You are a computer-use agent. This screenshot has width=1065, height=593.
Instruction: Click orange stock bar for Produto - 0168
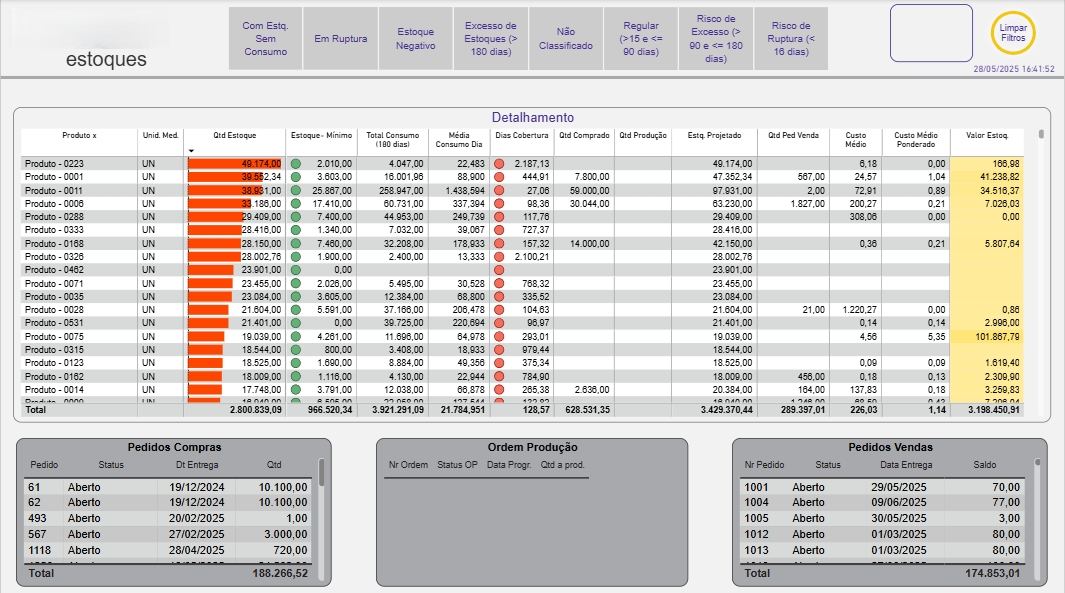coord(214,243)
